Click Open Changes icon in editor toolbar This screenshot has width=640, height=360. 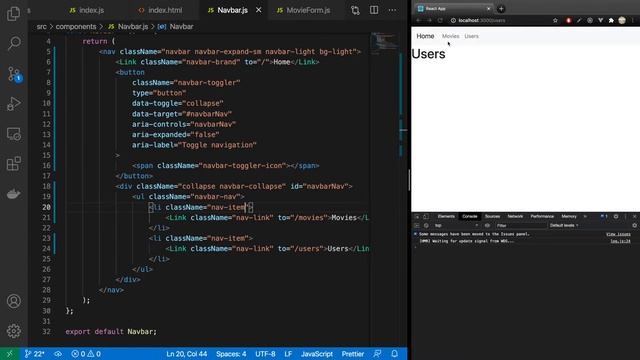pyautogui.click(x=355, y=10)
